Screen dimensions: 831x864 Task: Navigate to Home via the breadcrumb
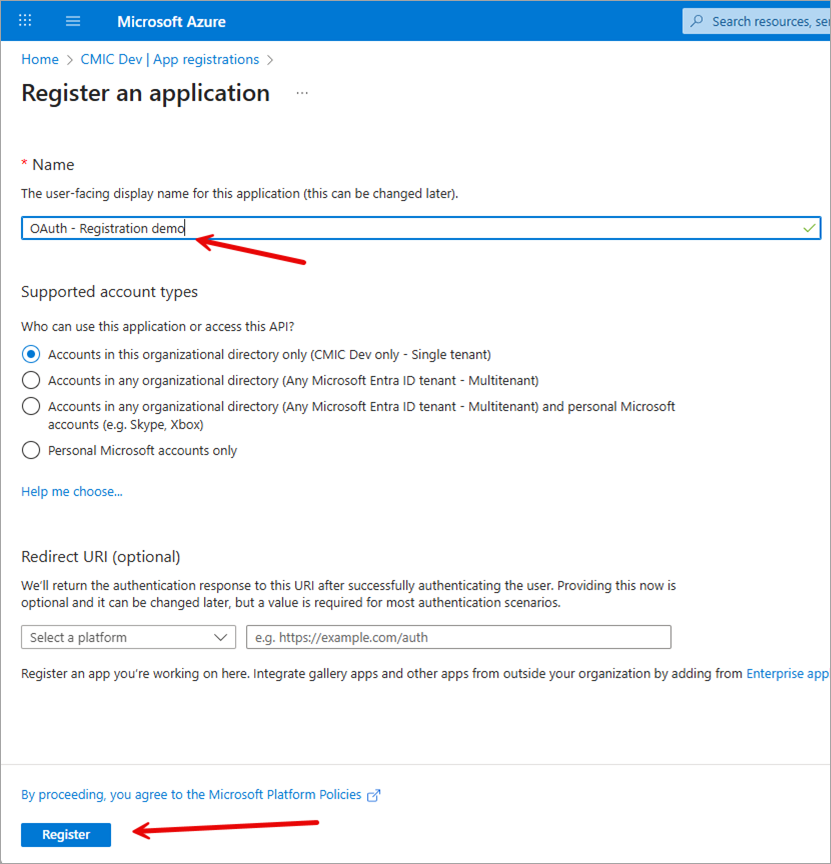point(39,59)
